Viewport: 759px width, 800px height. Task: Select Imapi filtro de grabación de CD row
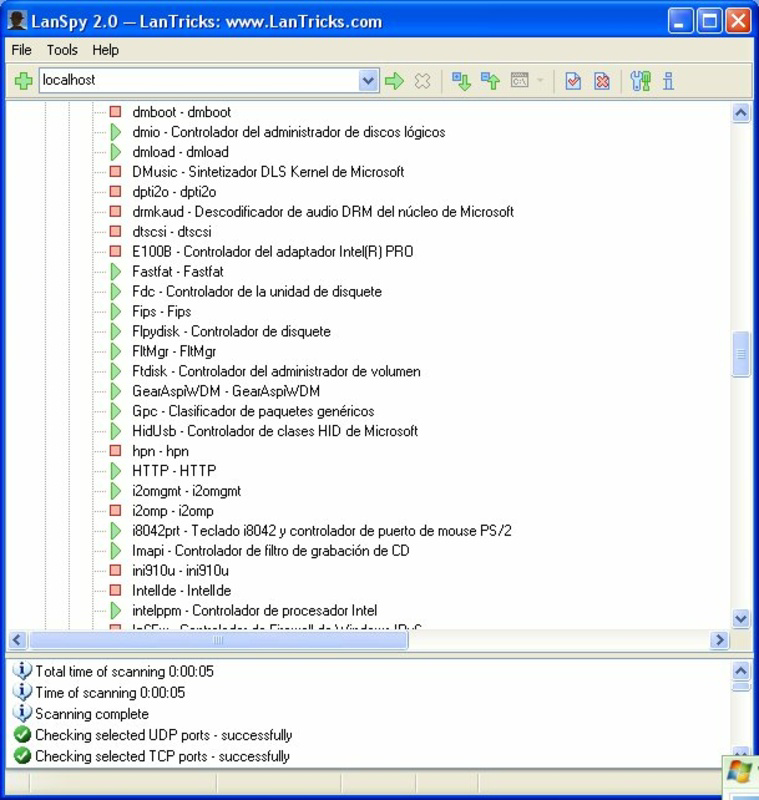point(270,550)
